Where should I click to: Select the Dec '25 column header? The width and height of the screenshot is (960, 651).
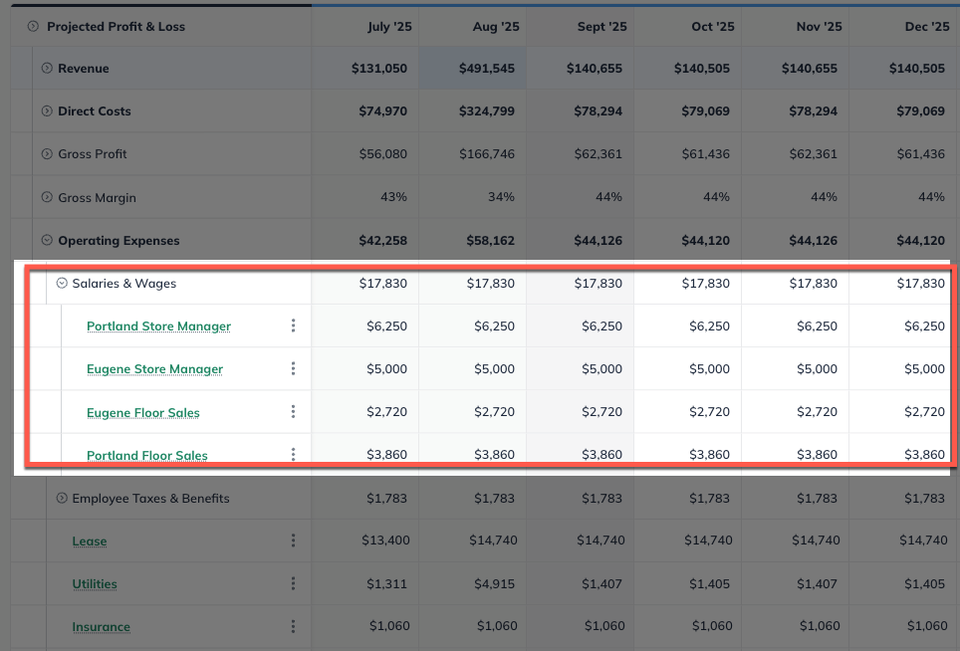tap(927, 26)
